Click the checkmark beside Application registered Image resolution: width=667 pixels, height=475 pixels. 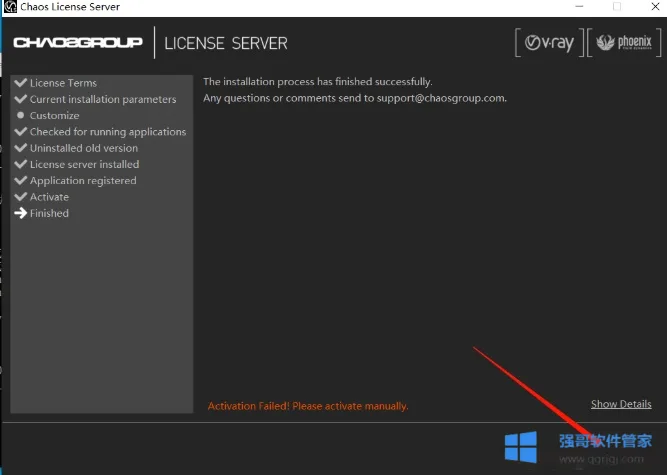pos(20,180)
